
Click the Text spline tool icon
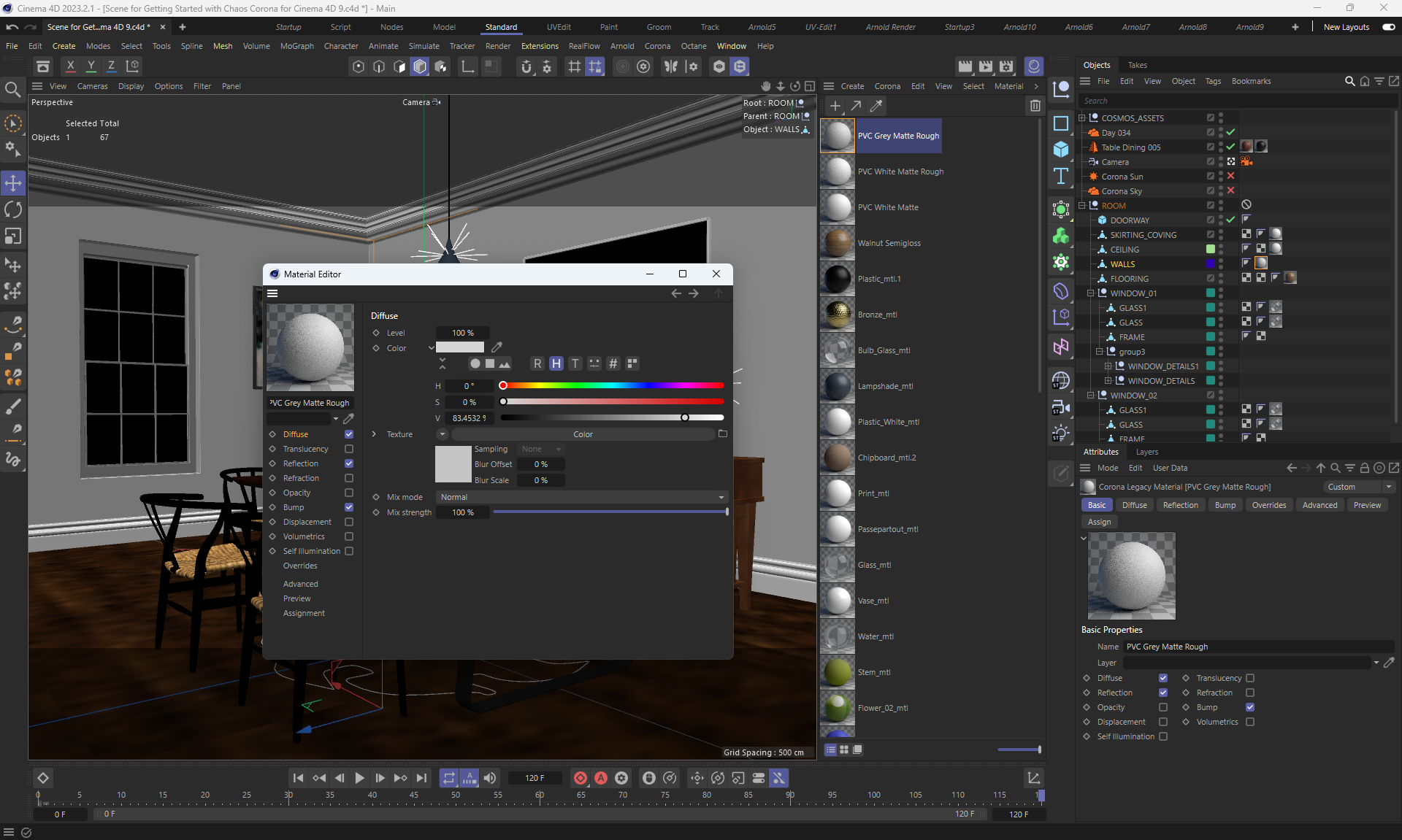(1061, 176)
